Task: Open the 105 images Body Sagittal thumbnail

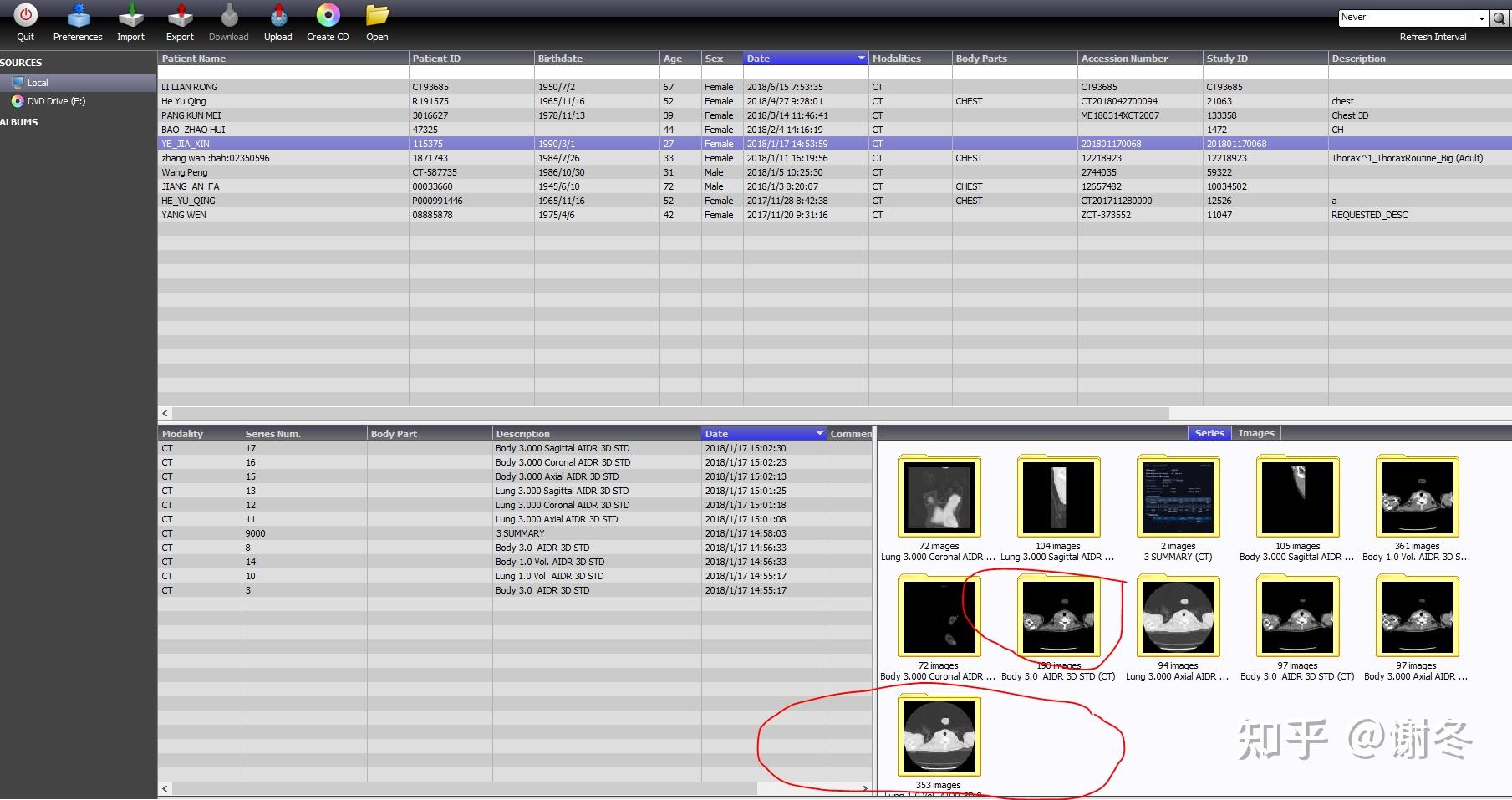Action: [1297, 497]
